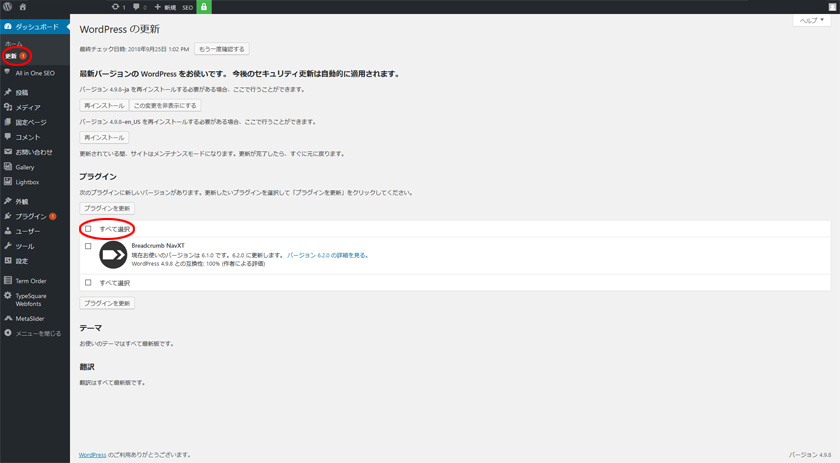Open Pages icon in sidebar
The image size is (840, 463).
click(8, 122)
